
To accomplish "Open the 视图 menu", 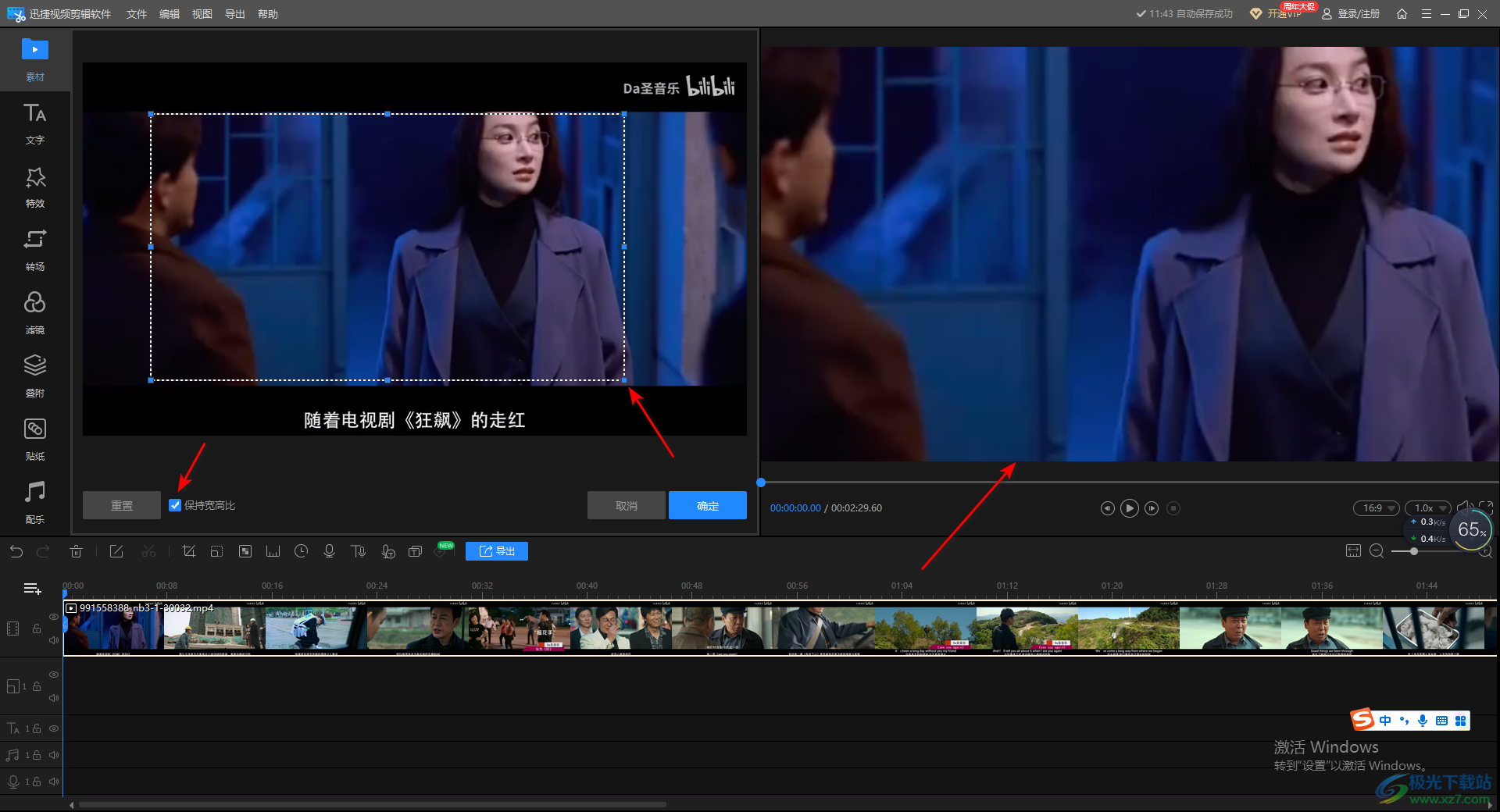I will [x=202, y=14].
